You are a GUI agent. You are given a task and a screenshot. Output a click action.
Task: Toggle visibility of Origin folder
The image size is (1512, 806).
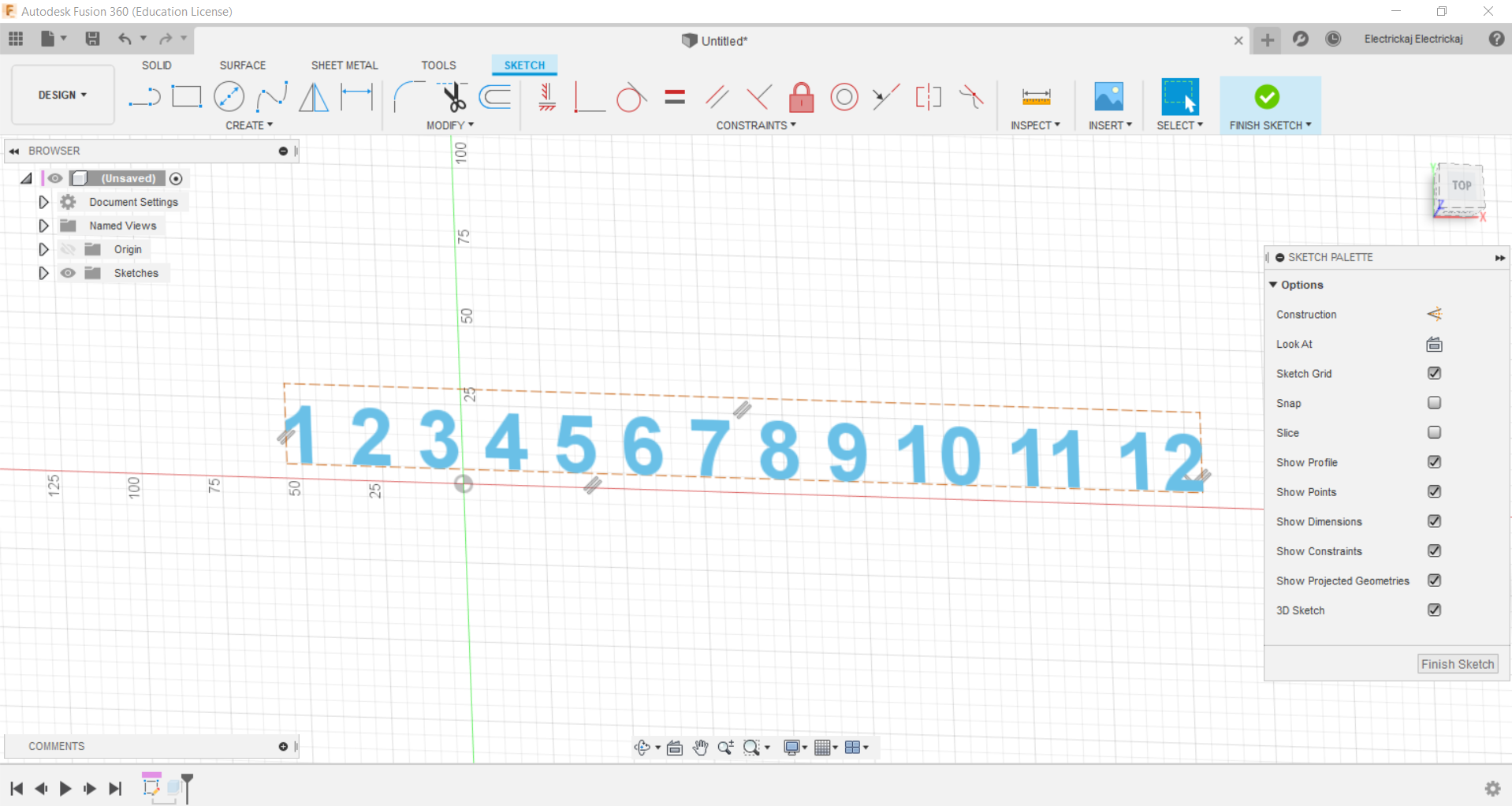pyautogui.click(x=69, y=249)
